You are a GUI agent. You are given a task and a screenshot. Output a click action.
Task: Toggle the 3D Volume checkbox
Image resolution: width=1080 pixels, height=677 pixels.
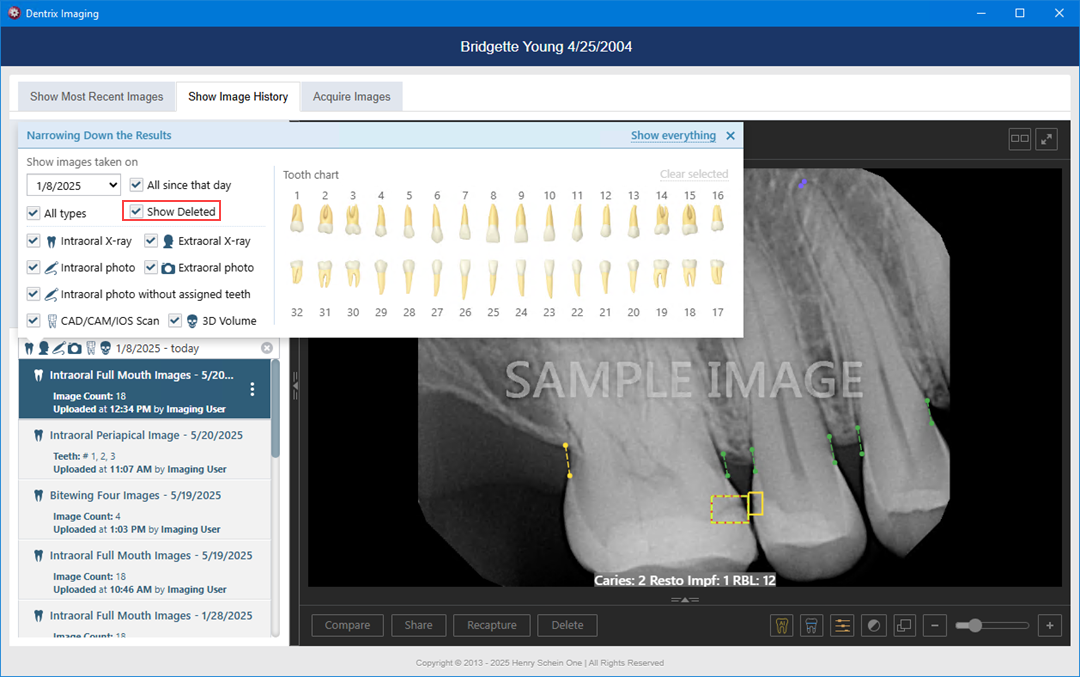pos(175,321)
